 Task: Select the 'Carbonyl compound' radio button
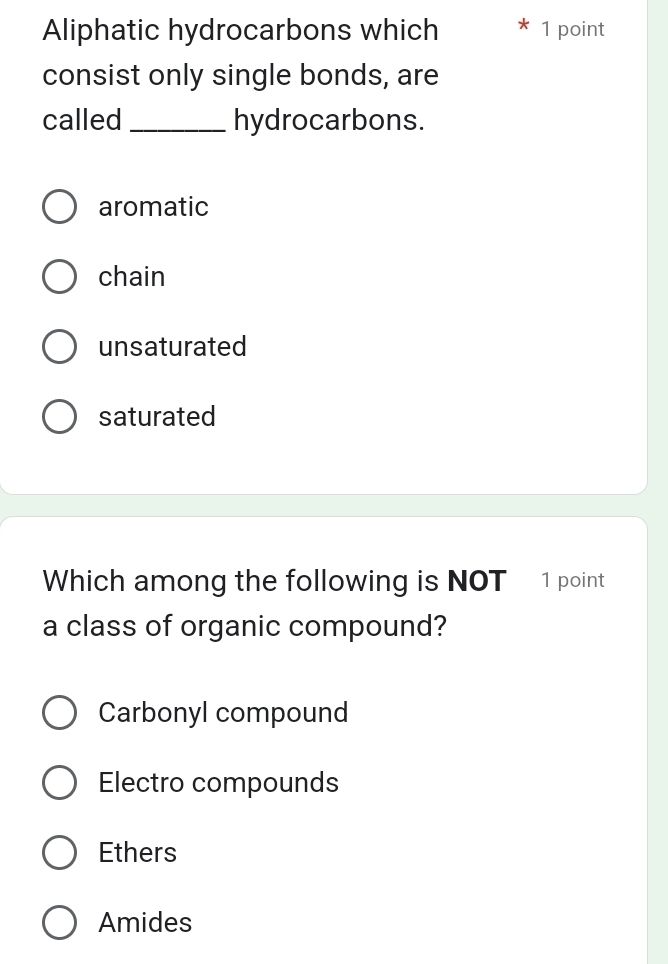pyautogui.click(x=59, y=713)
